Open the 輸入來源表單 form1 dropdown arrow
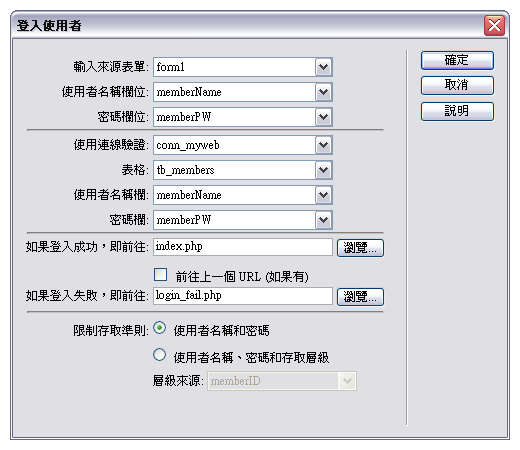This screenshot has width=520, height=450. 323,67
